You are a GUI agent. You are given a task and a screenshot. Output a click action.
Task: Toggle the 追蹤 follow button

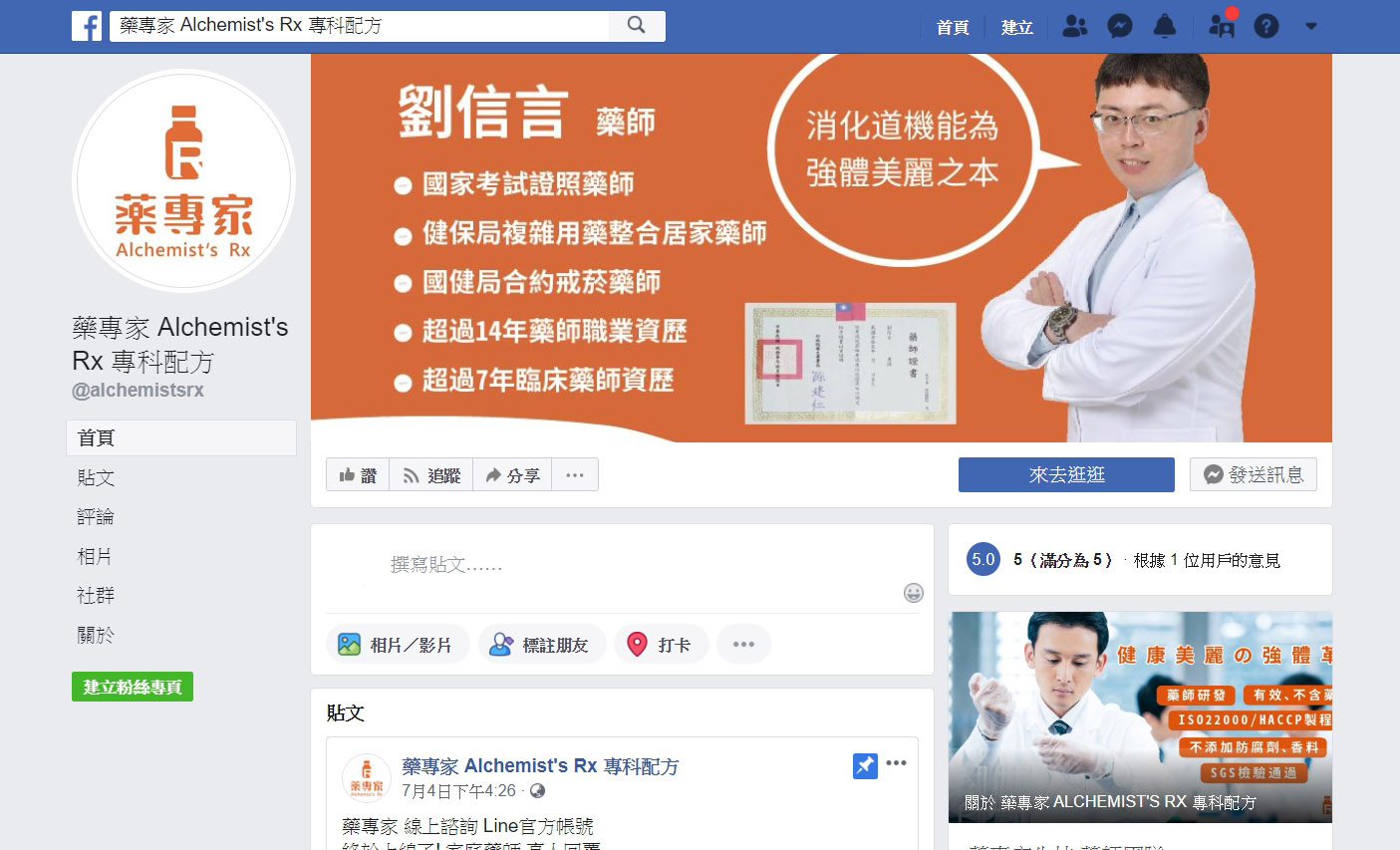coord(431,475)
